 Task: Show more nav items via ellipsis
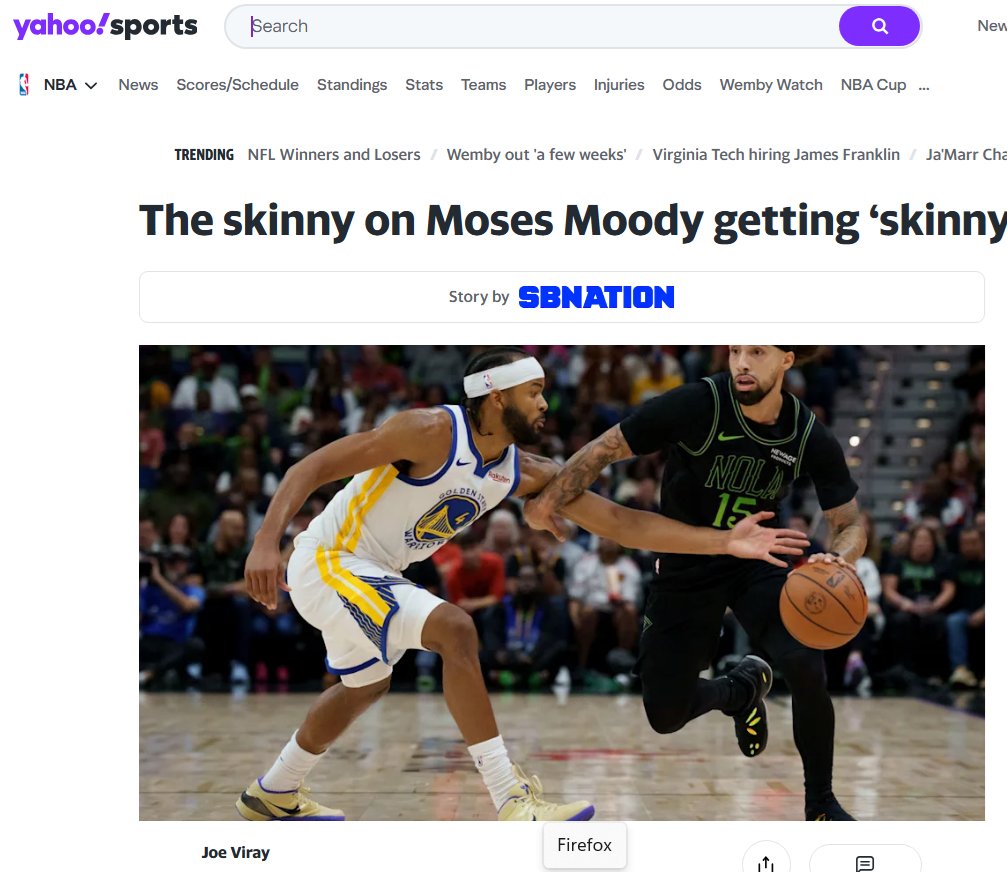coord(924,85)
